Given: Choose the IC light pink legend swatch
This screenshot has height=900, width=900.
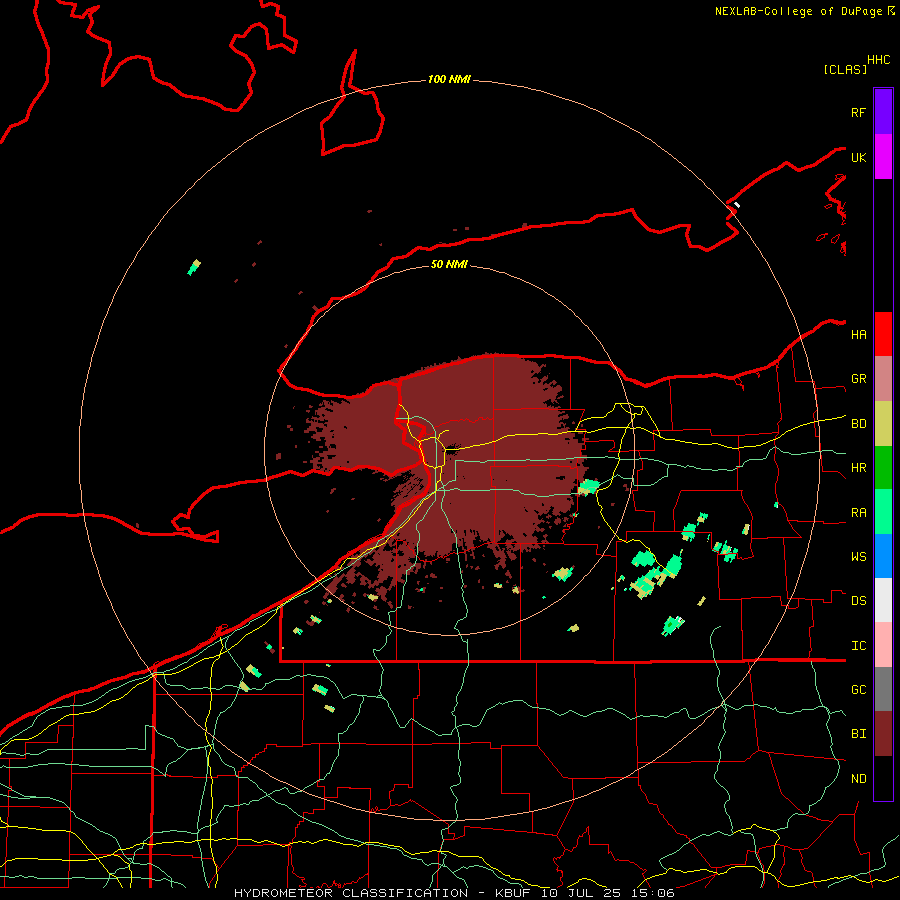Looking at the screenshot, I should click(x=883, y=645).
